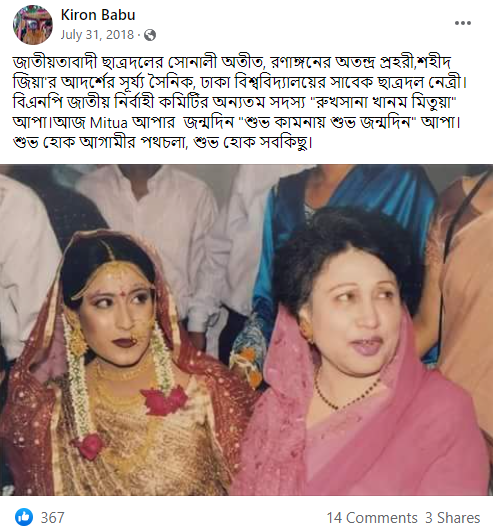Click the July 31, 2018 timestamp
The width and height of the screenshot is (493, 531).
click(x=97, y=35)
